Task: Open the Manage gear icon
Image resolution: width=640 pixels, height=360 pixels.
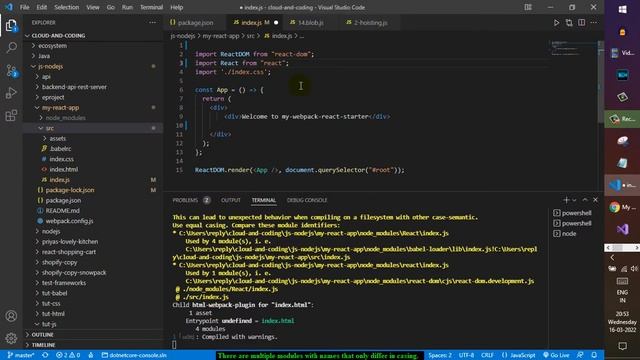Action: [x=11, y=338]
